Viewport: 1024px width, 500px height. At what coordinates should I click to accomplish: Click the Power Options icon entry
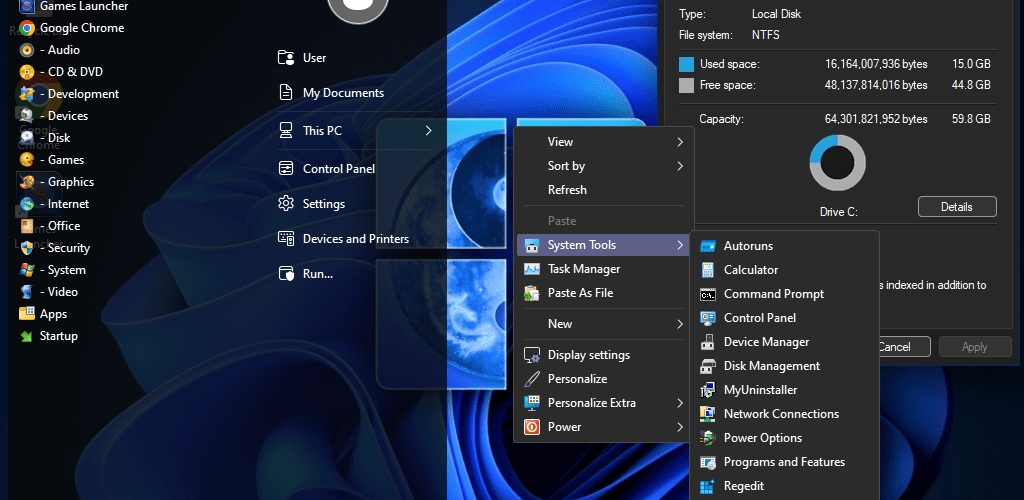coord(707,438)
